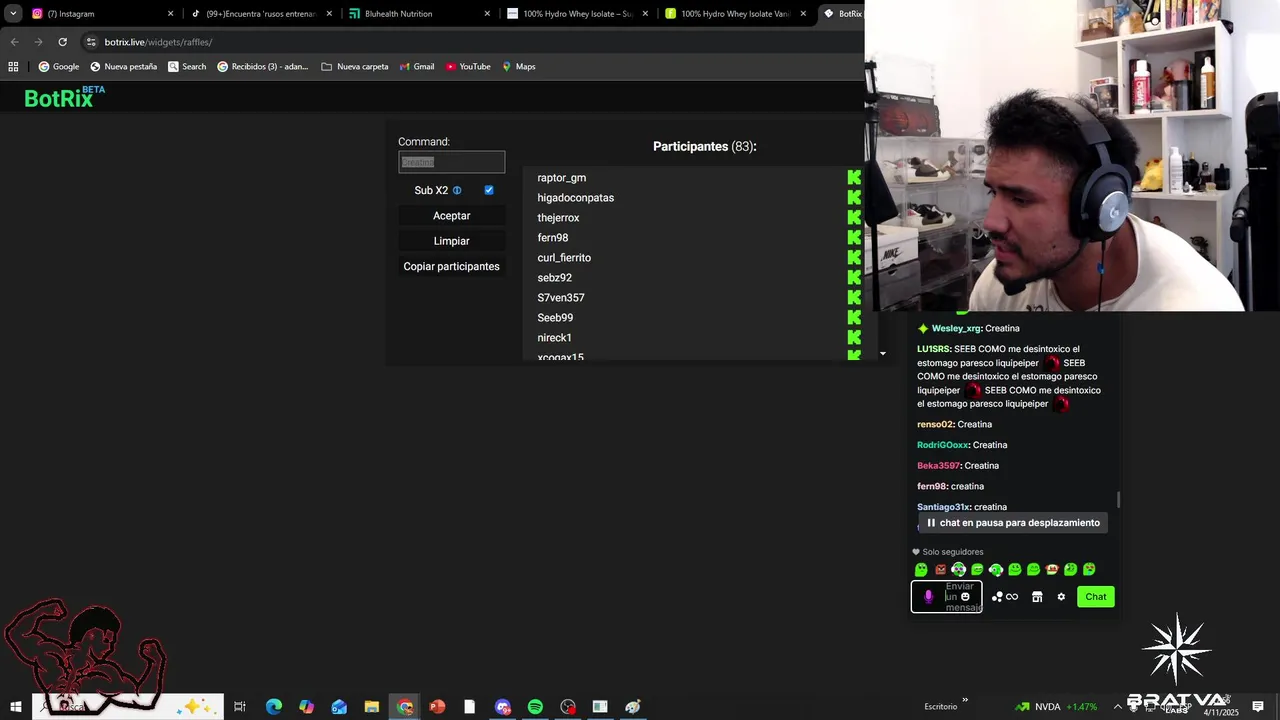Open the Maps bookmark
The image size is (1280, 720).
pyautogui.click(x=519, y=66)
